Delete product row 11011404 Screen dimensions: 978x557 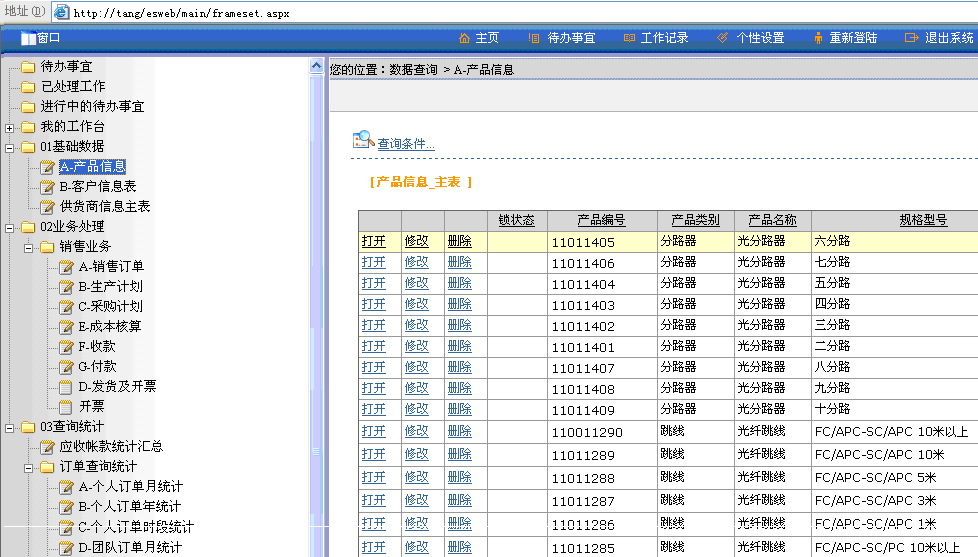[x=459, y=283]
